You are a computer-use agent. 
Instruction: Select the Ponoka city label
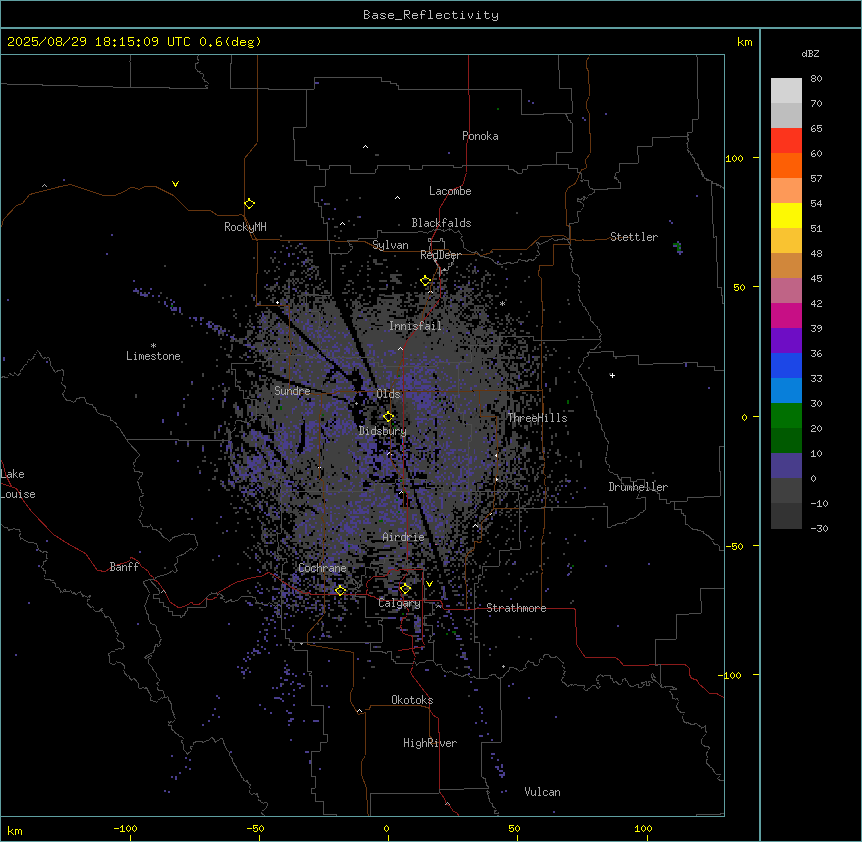[x=480, y=136]
